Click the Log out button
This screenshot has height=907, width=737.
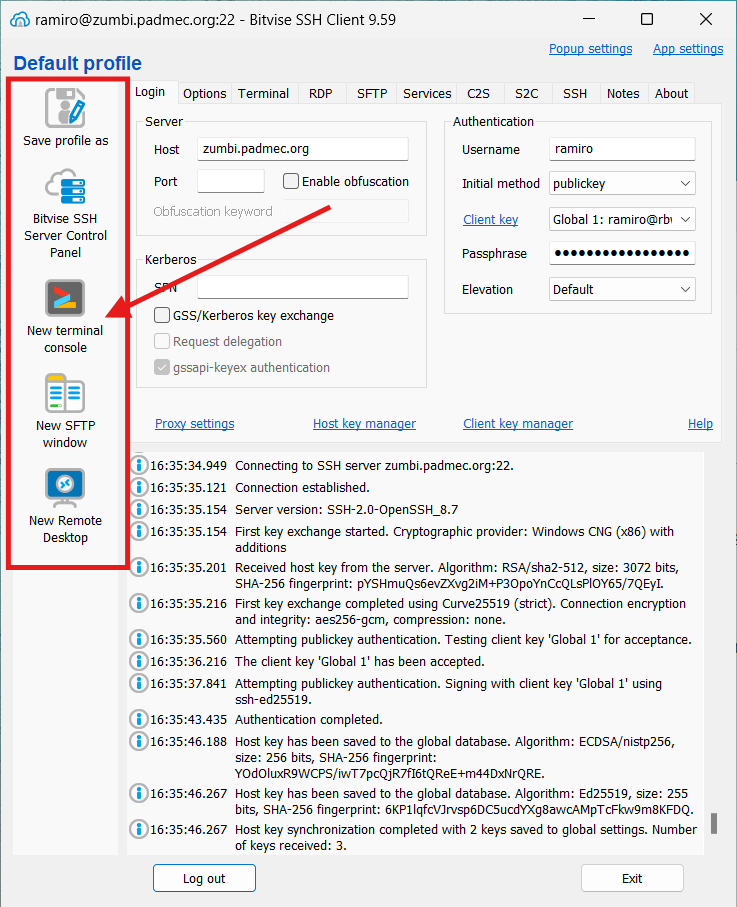[204, 878]
